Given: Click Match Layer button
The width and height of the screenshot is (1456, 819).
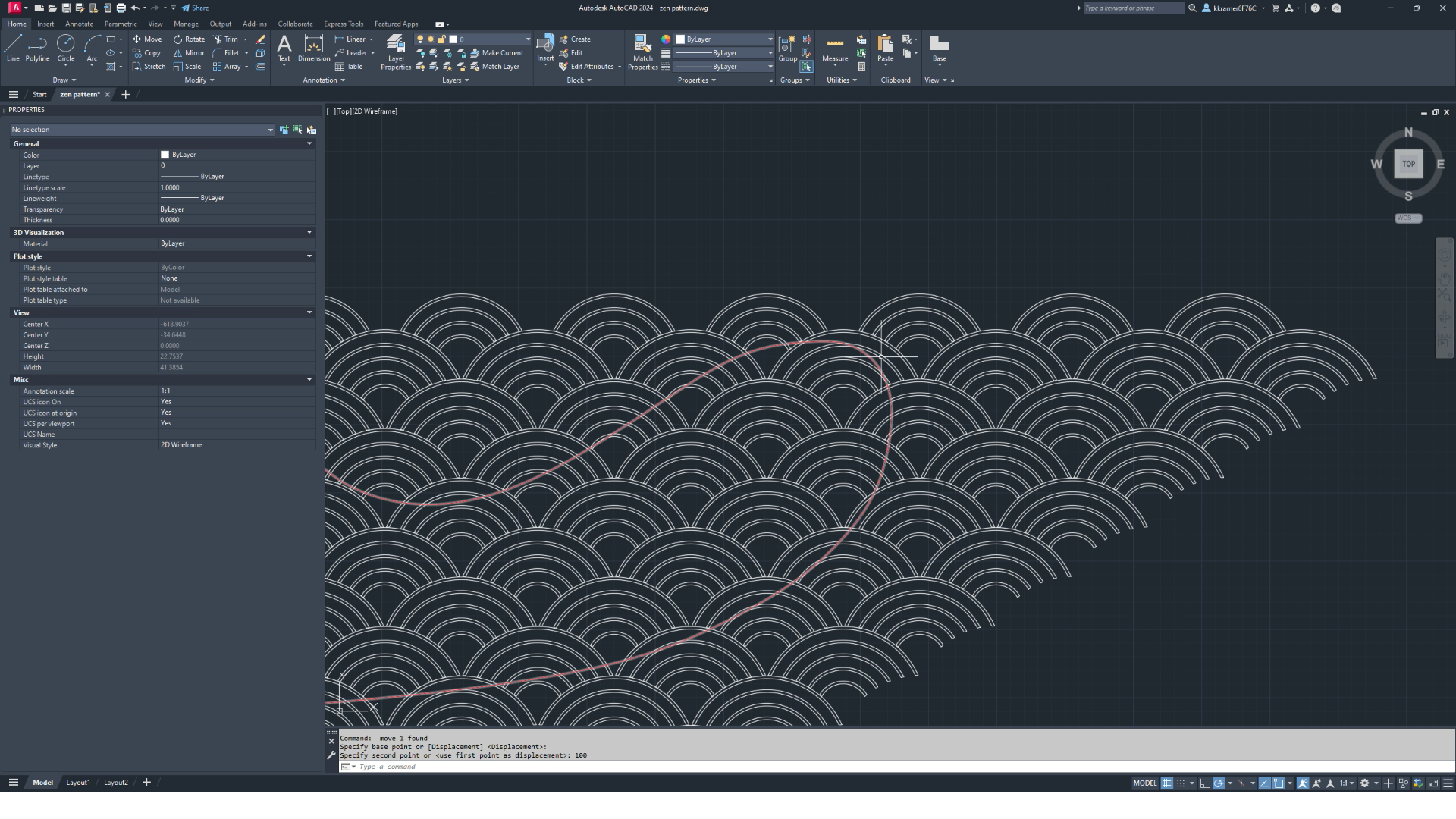Looking at the screenshot, I should coord(495,66).
